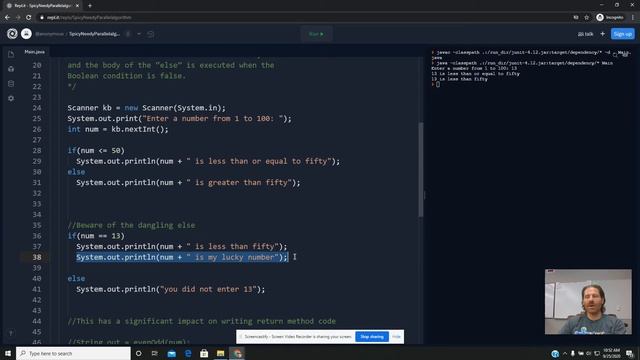
Task: Click the console search icon
Action: (615, 54)
